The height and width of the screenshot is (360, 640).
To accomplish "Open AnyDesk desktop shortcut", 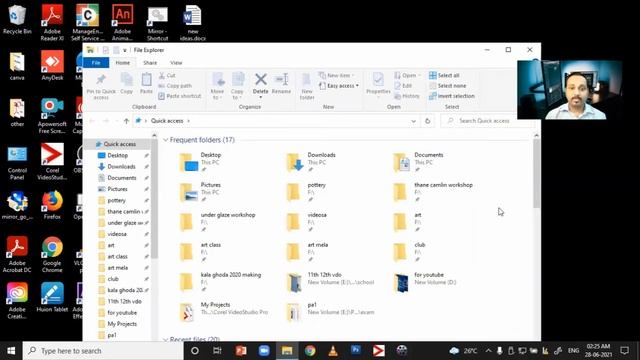I will 52,65.
